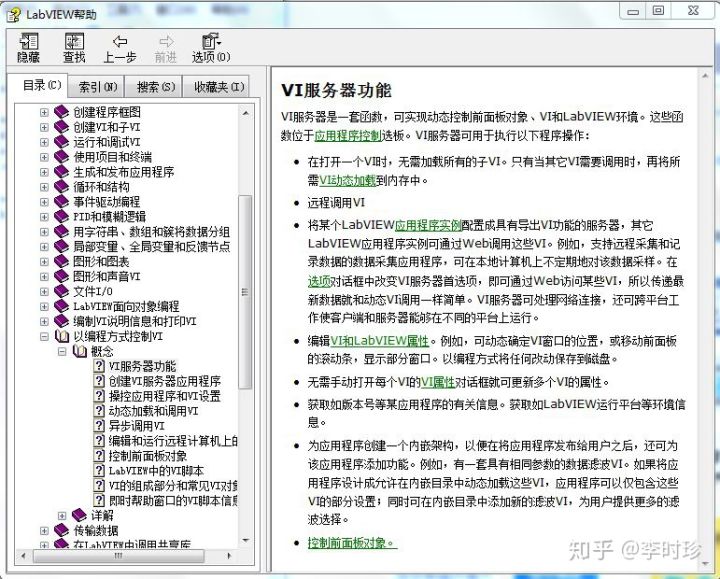Click the book icon beside PID和模糊逻辑
The width and height of the screenshot is (720, 579).
tap(62, 217)
